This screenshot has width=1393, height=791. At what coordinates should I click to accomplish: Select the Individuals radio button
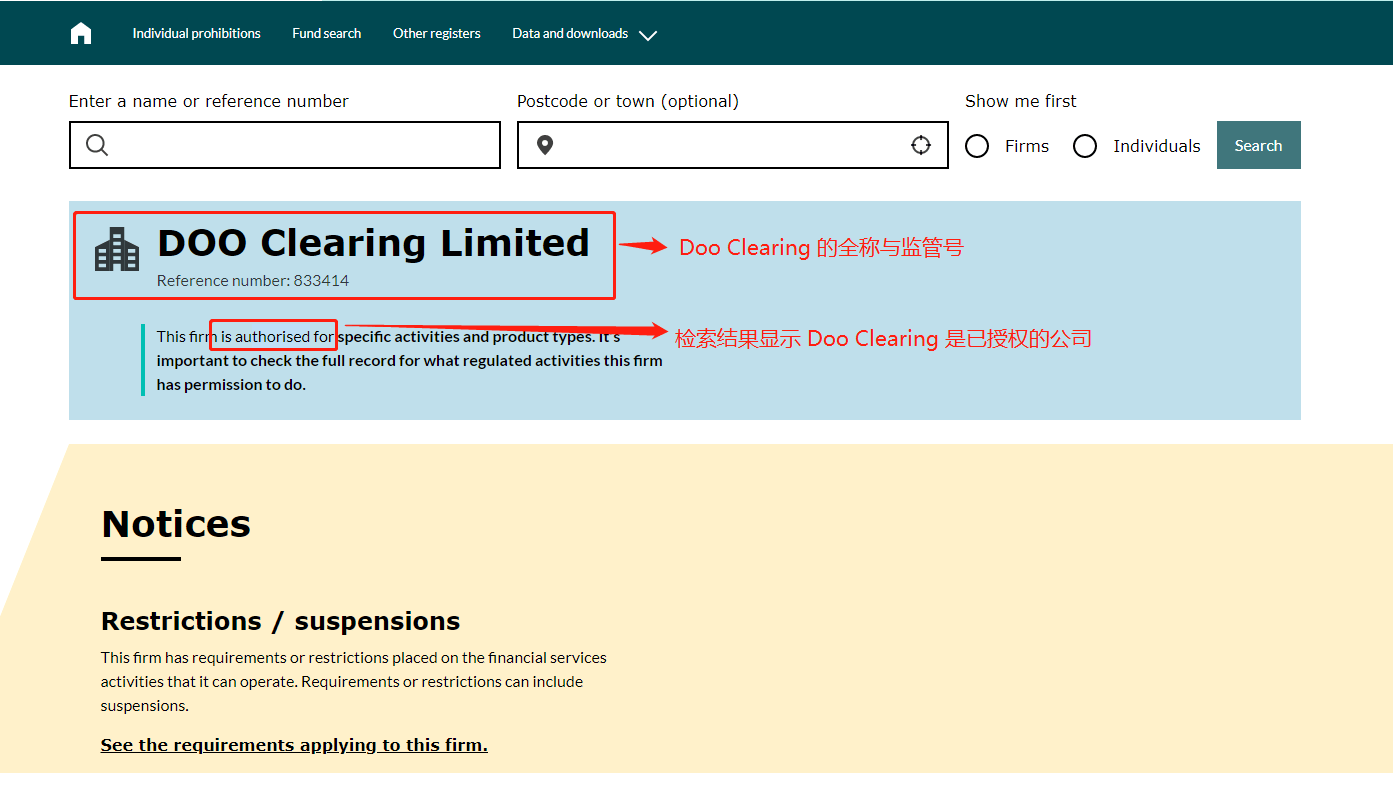click(1085, 145)
